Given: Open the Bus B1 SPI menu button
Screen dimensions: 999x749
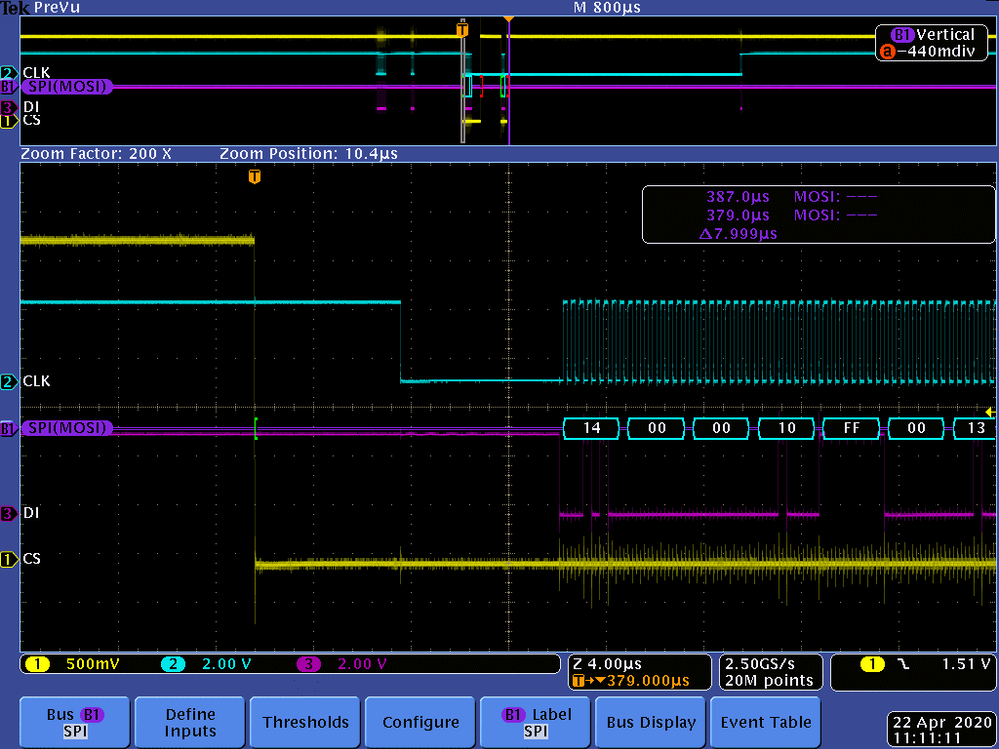Looking at the screenshot, I should (75, 722).
